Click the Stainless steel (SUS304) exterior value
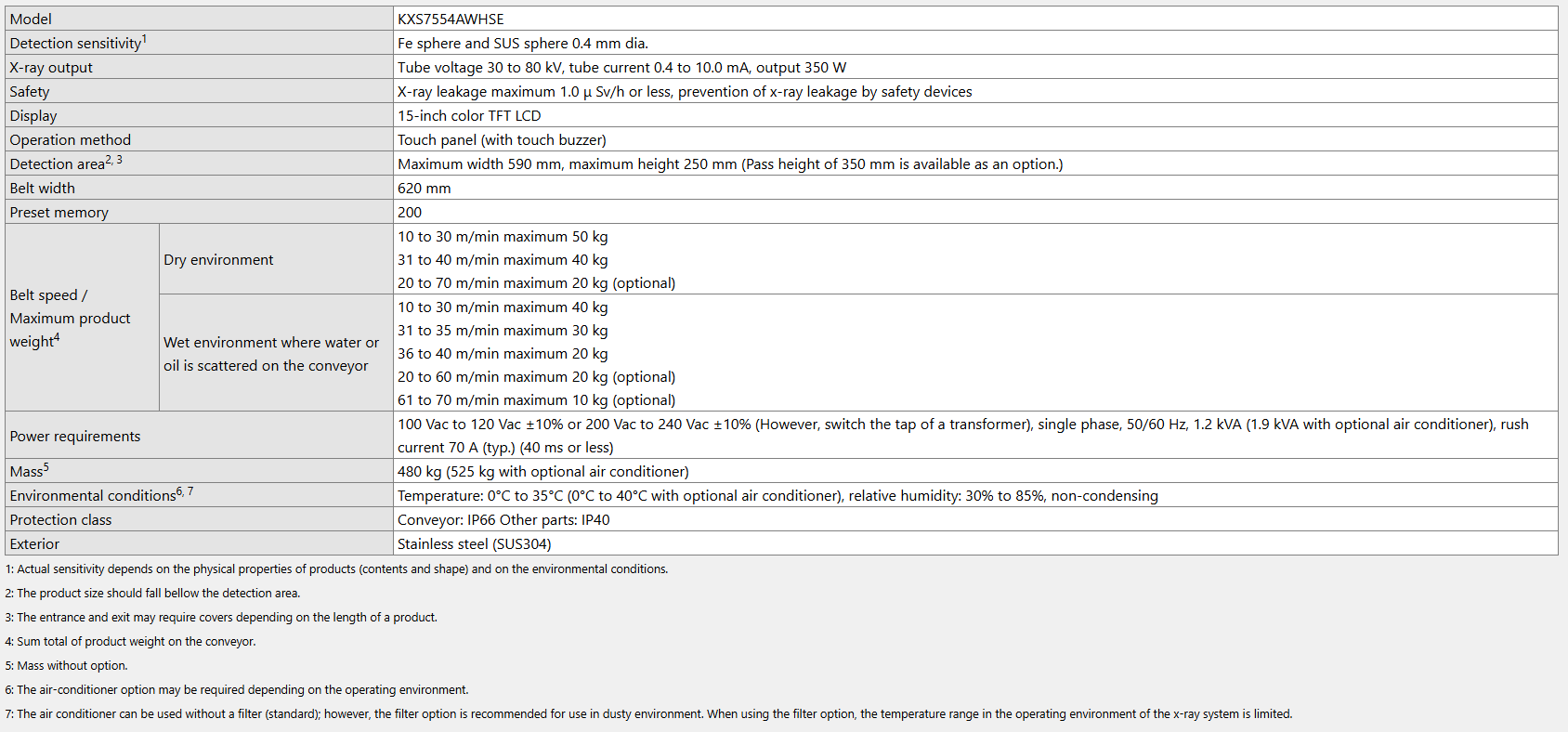This screenshot has width=1568, height=732. [x=474, y=543]
